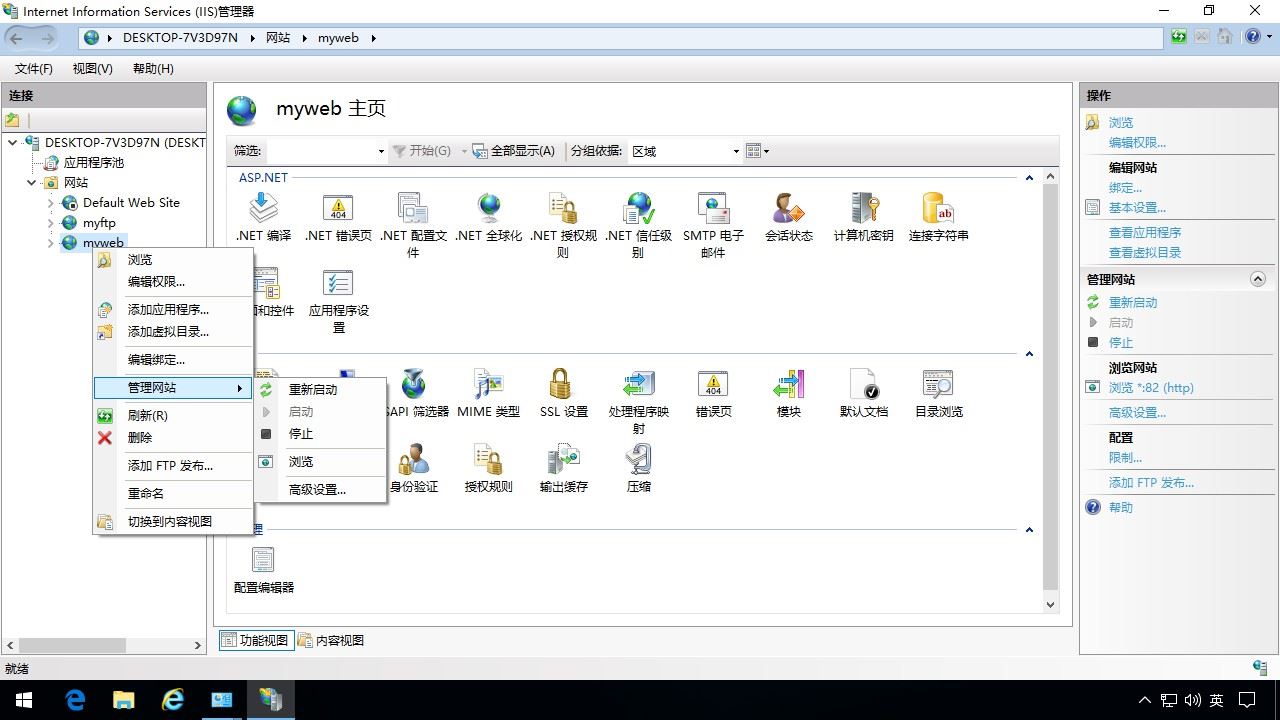1280x720 pixels.
Task: Open Microsoft Edge from the taskbar
Action: click(x=75, y=700)
